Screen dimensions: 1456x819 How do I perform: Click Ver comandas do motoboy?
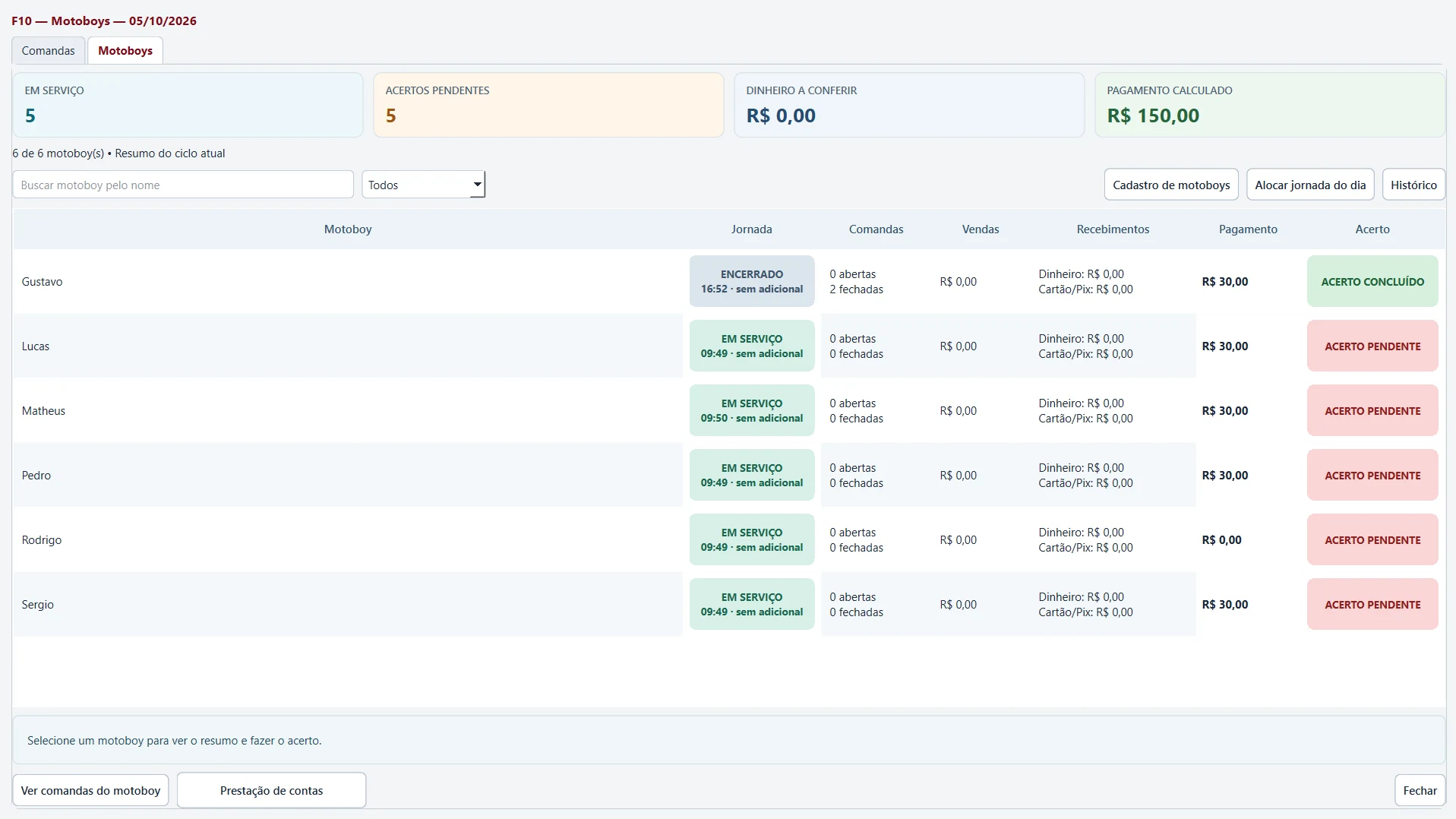click(90, 790)
